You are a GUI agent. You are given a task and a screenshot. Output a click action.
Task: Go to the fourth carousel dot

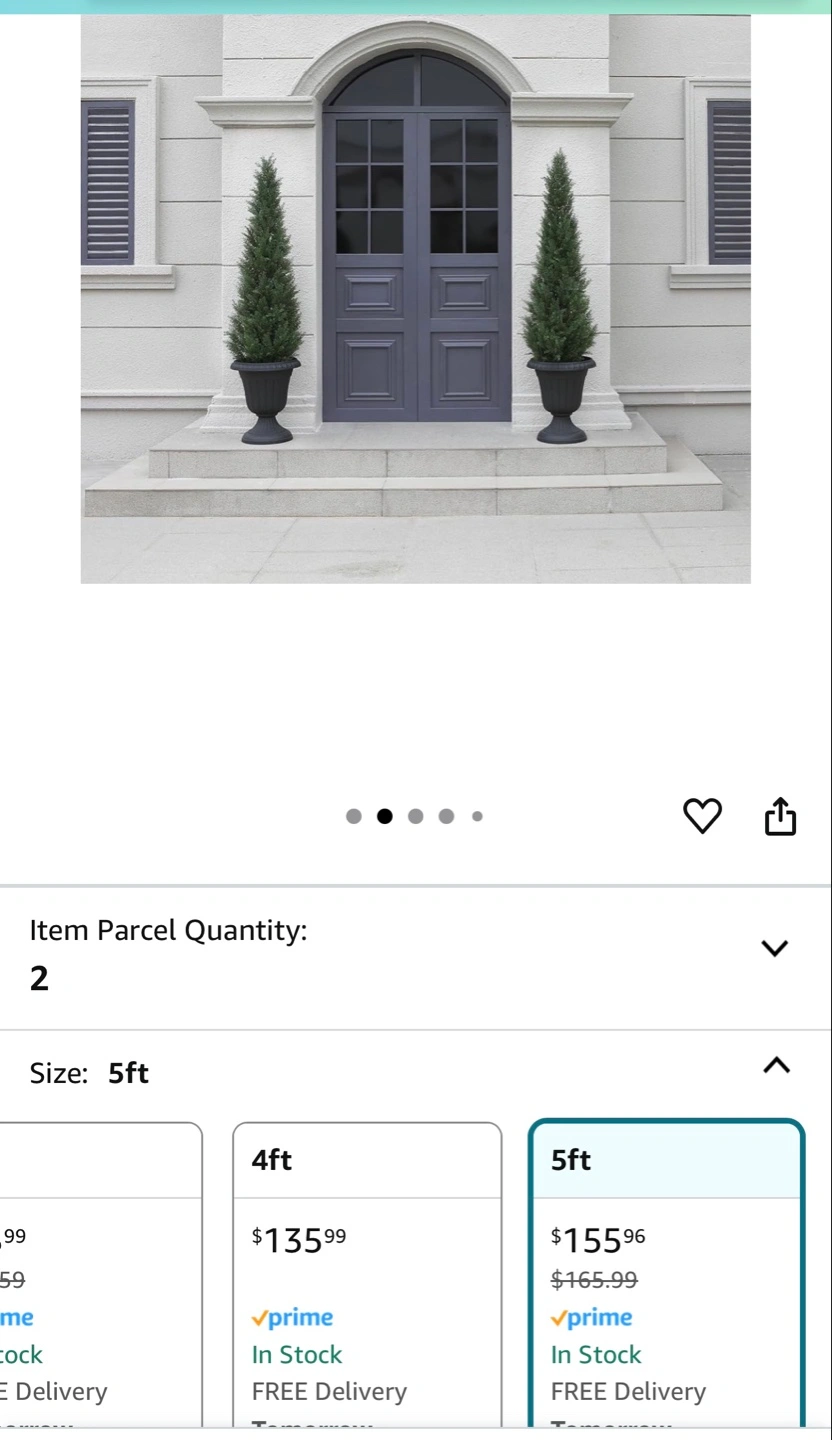click(x=446, y=816)
